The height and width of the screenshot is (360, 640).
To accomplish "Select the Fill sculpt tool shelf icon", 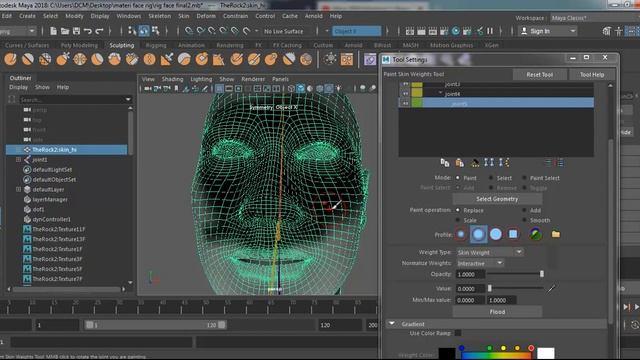I will [x=219, y=60].
